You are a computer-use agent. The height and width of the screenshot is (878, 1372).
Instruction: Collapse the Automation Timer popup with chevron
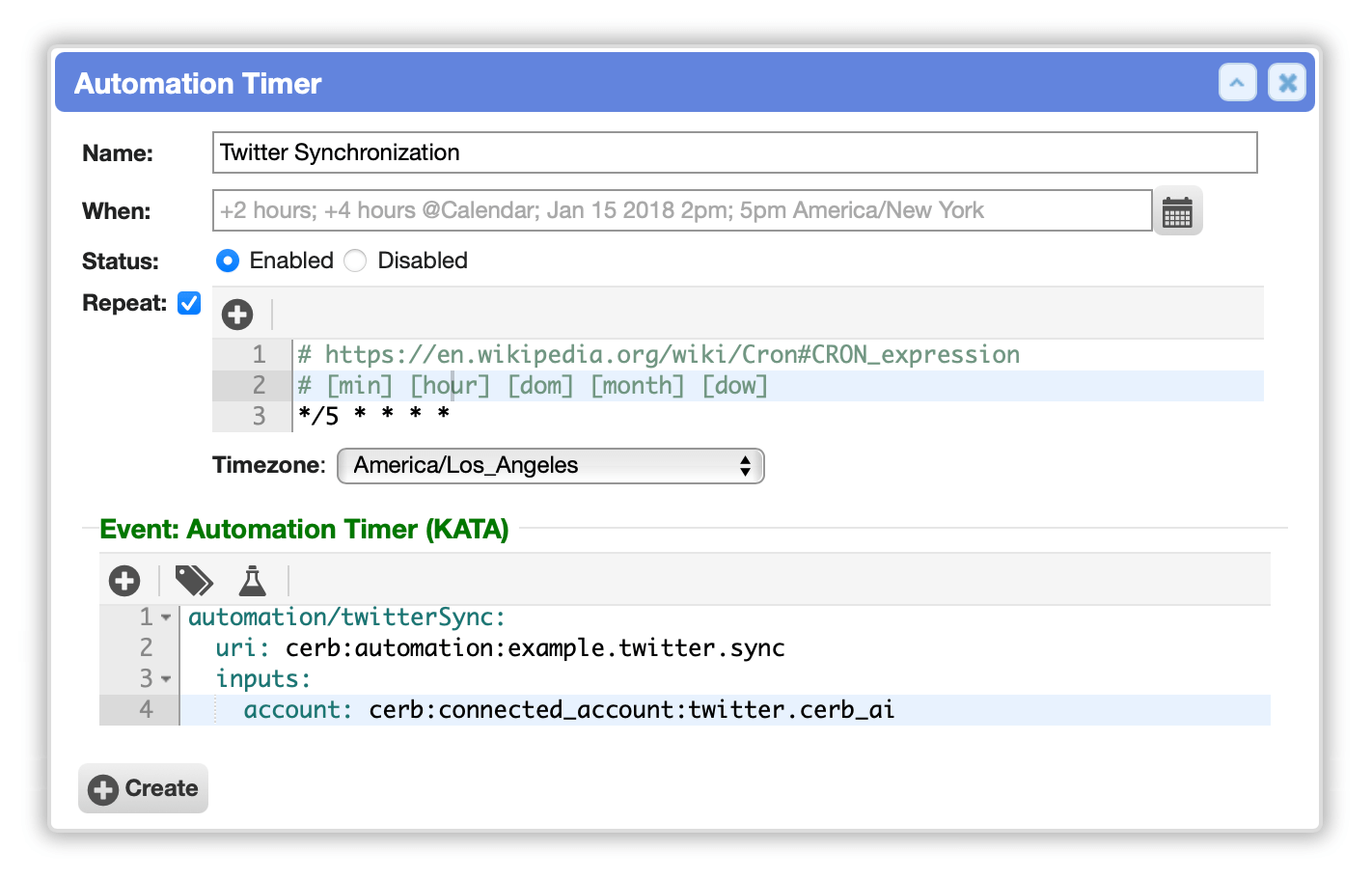pyautogui.click(x=1237, y=83)
